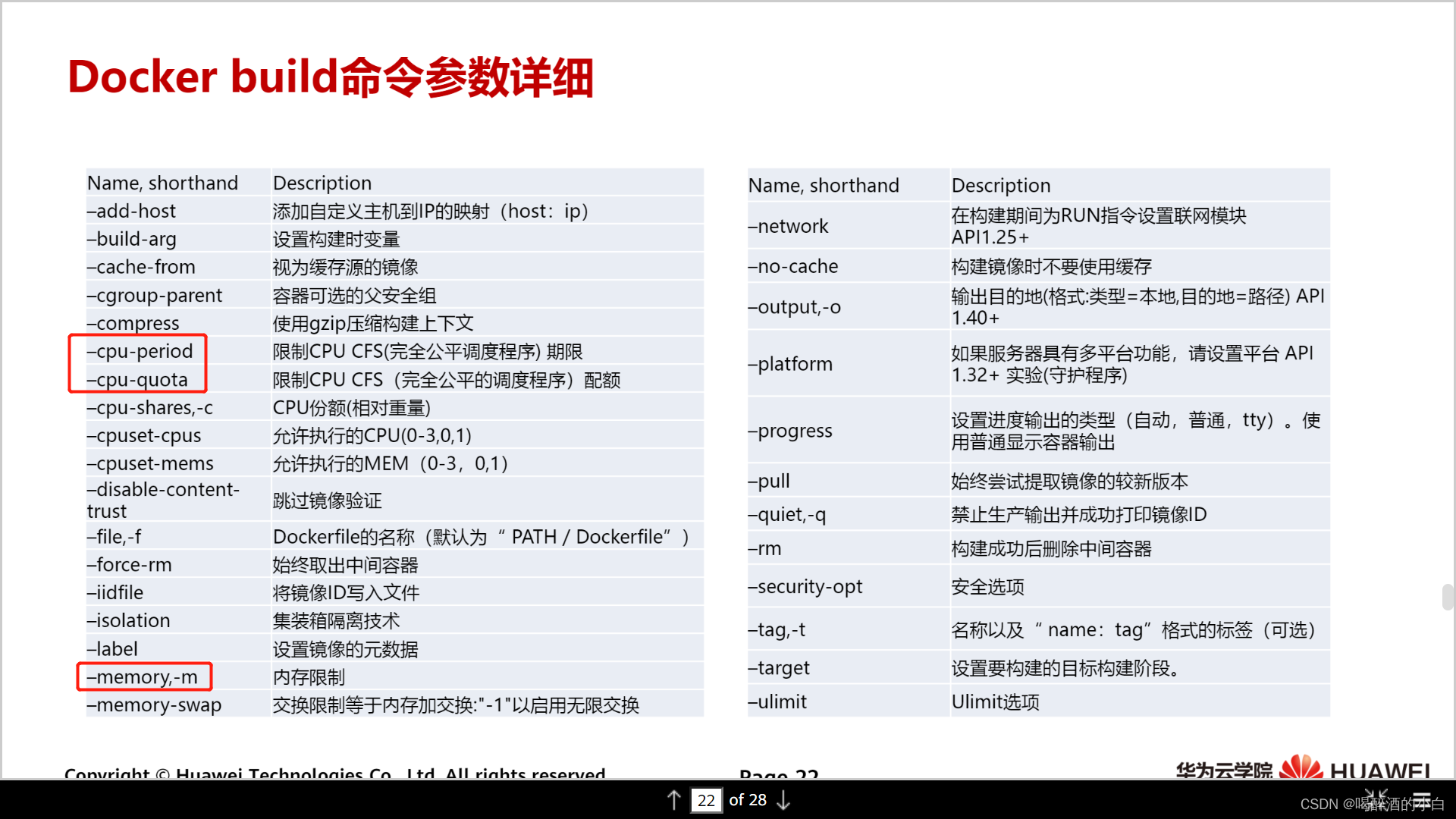Click the '–memory,-m' cell
This screenshot has height=819, width=1456.
178,676
